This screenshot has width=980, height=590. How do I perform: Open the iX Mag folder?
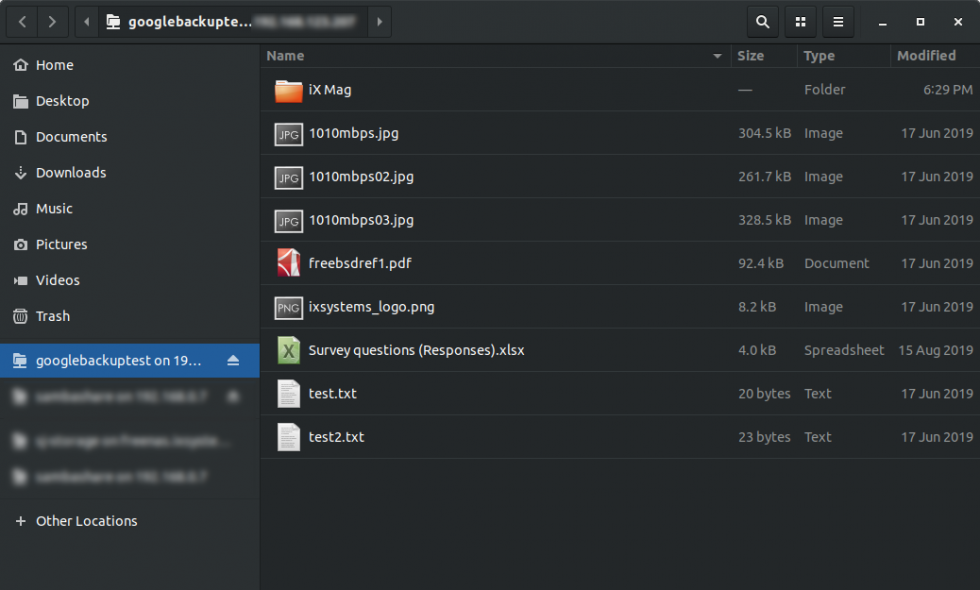point(331,90)
